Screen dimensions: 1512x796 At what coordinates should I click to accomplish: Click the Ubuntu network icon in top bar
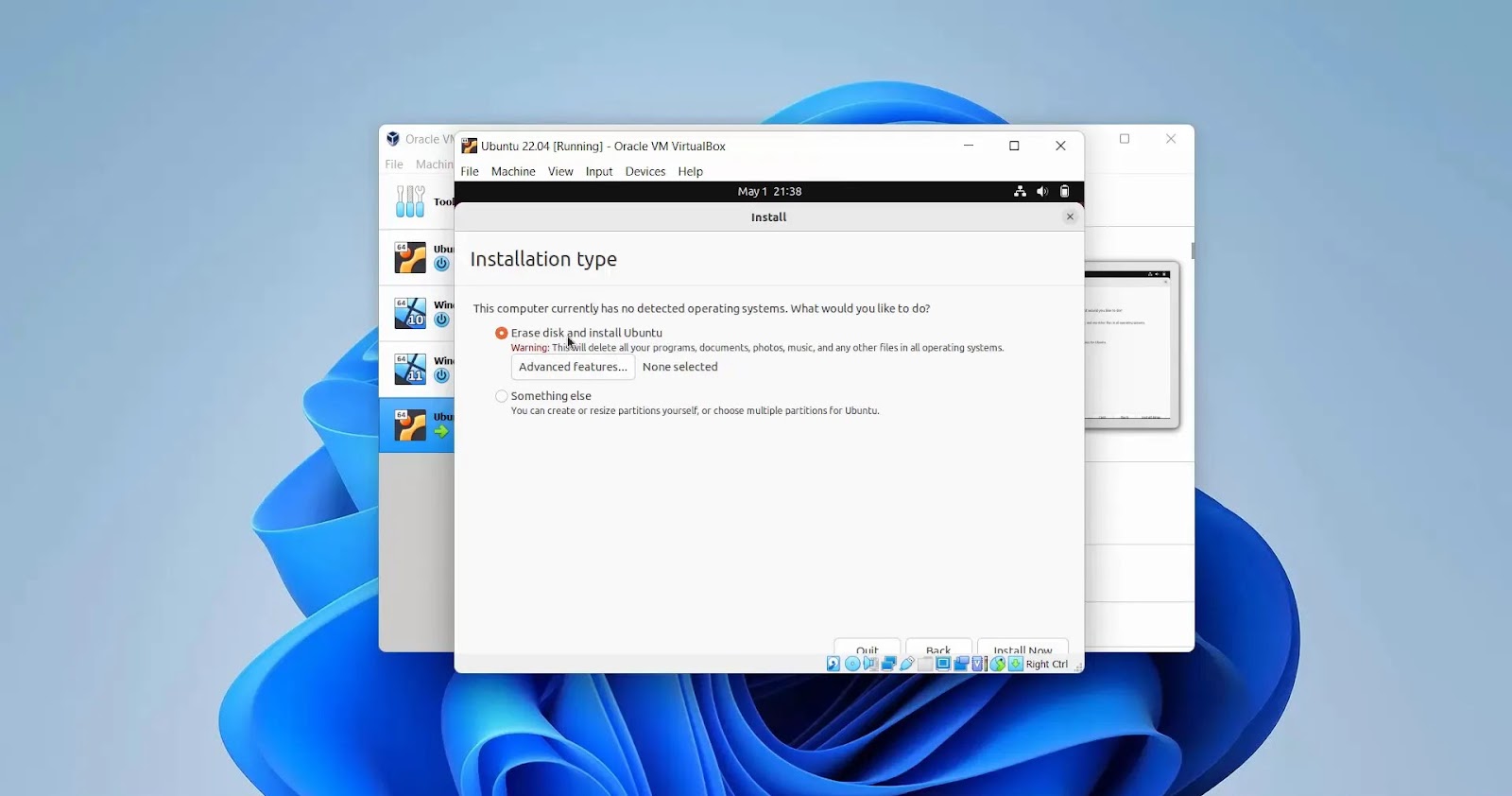click(1020, 191)
